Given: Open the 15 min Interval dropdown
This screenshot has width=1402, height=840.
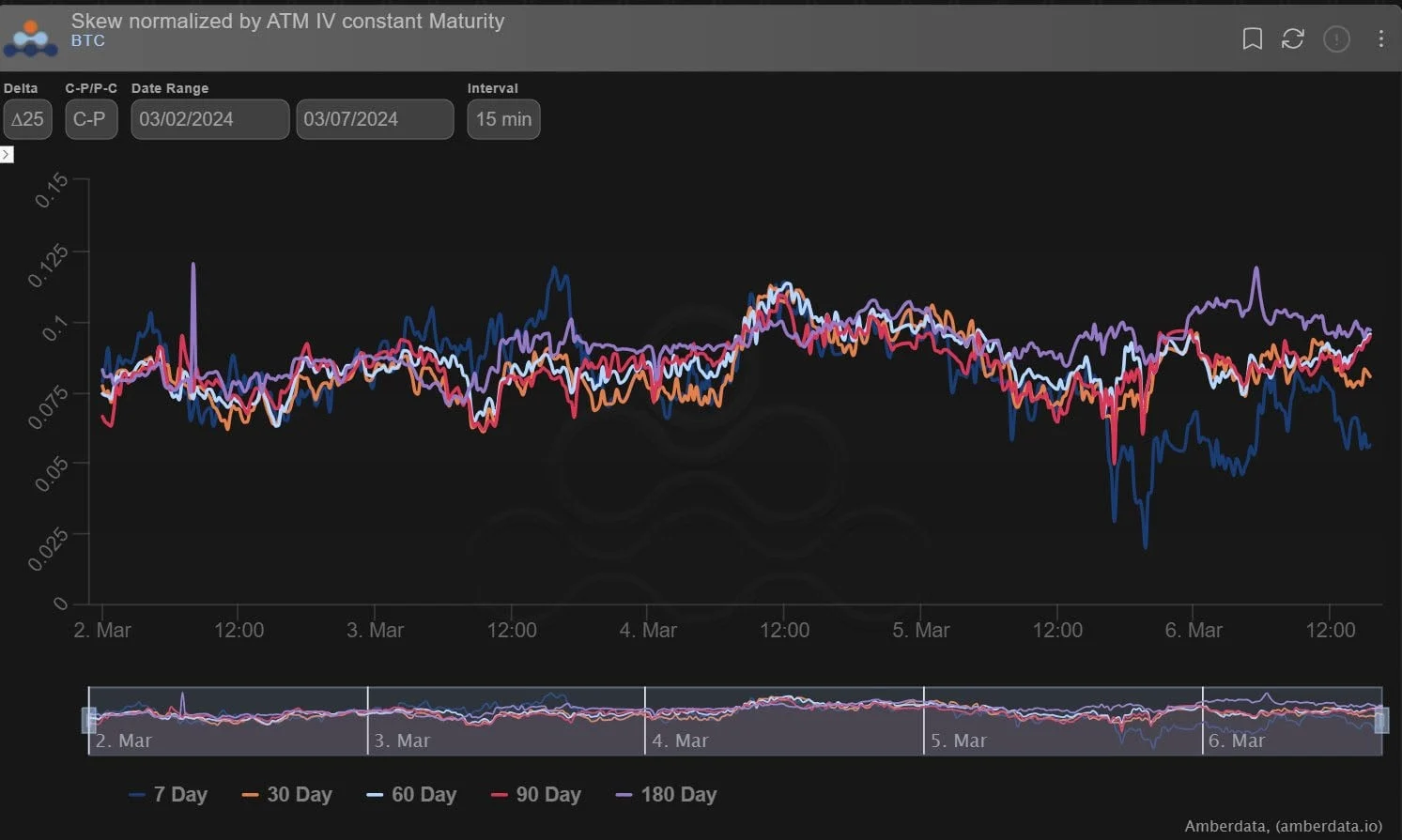Looking at the screenshot, I should (x=503, y=119).
